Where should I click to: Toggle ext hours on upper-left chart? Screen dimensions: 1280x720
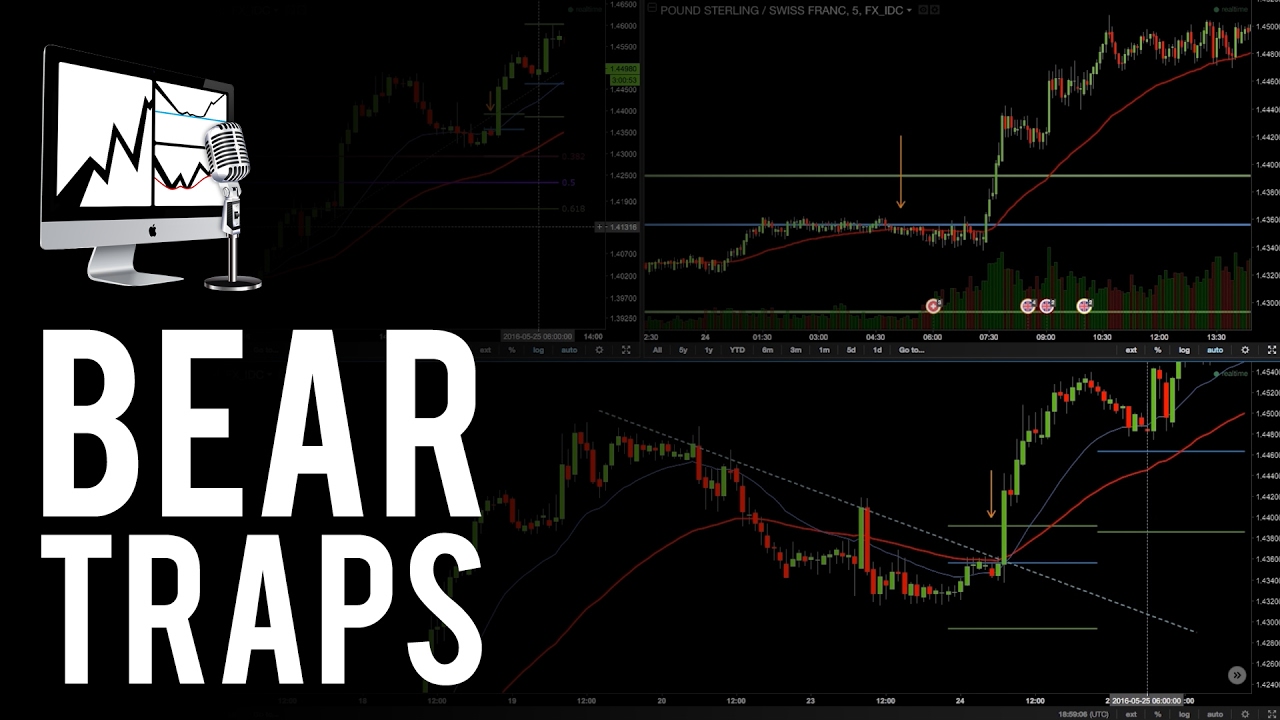coord(485,350)
